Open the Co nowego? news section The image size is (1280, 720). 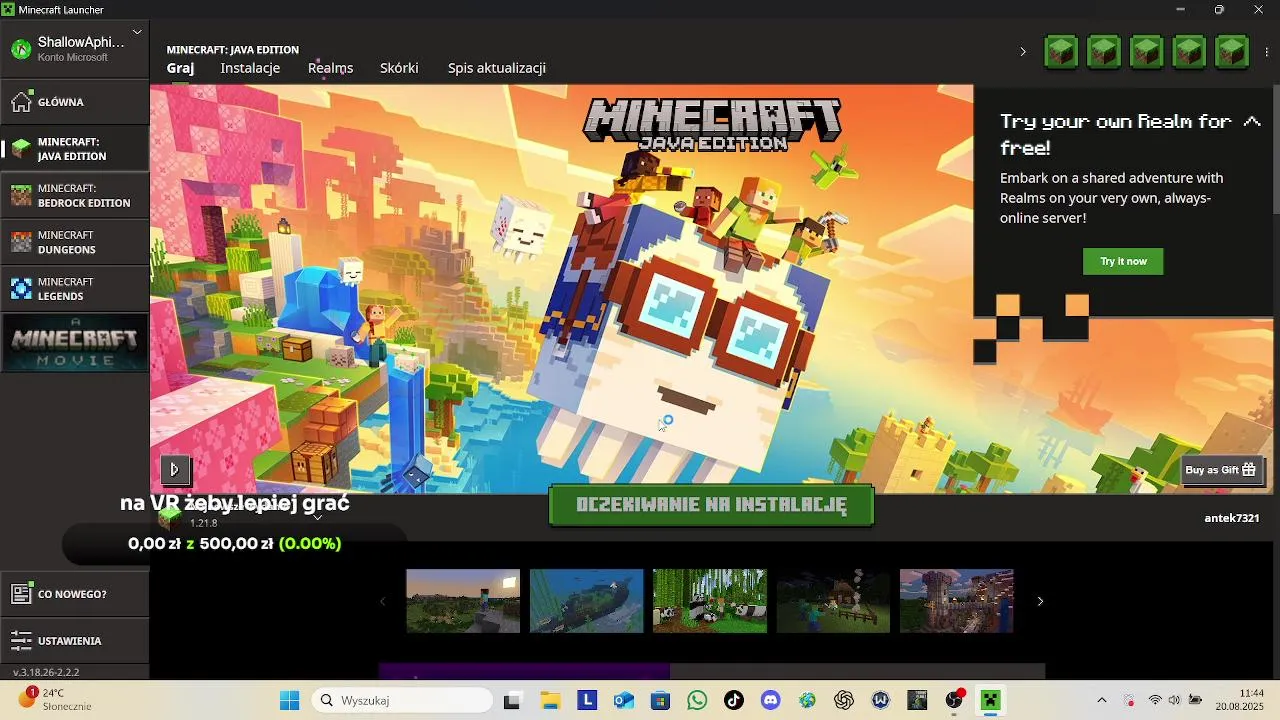click(x=75, y=594)
